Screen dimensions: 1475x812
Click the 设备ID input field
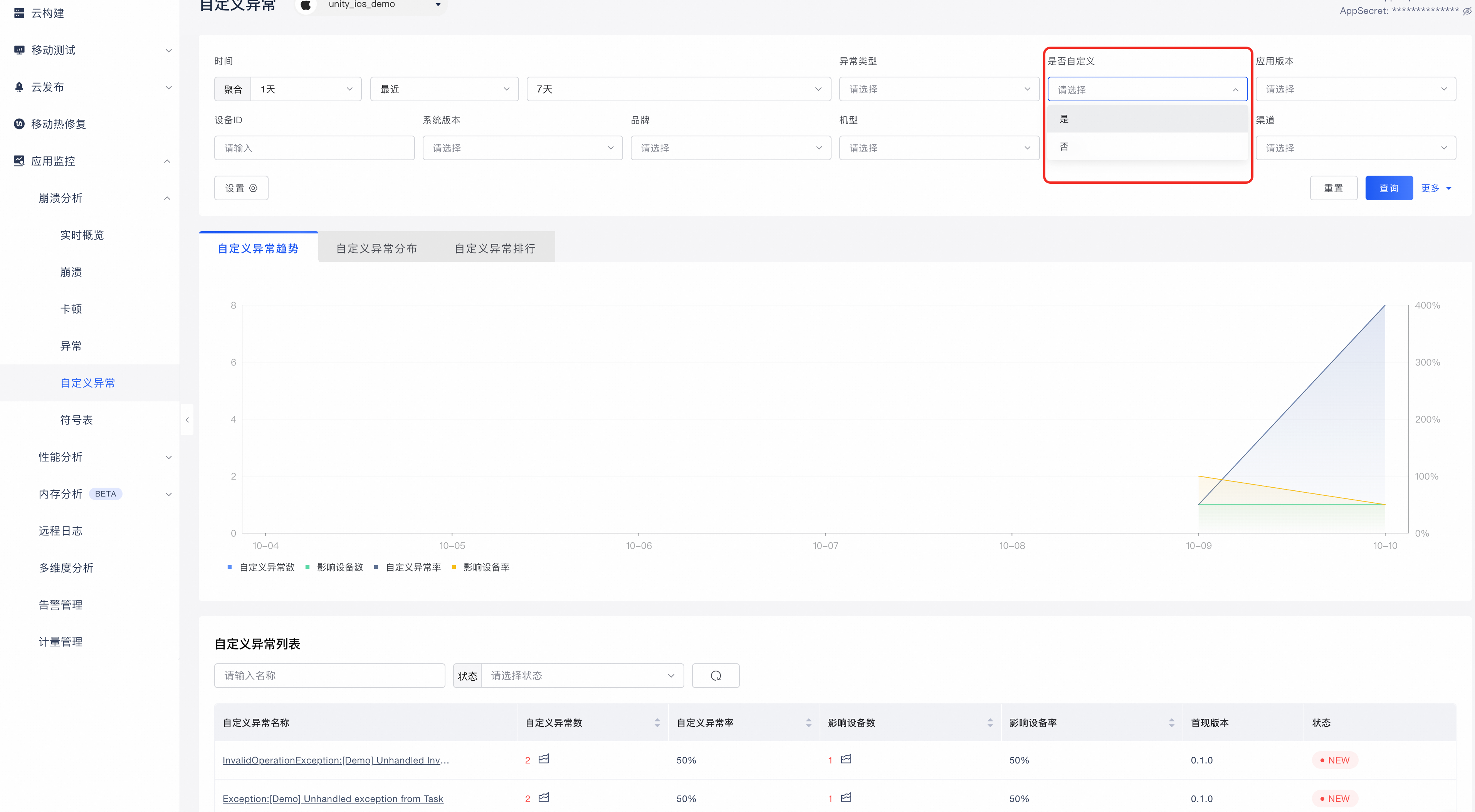pos(314,148)
